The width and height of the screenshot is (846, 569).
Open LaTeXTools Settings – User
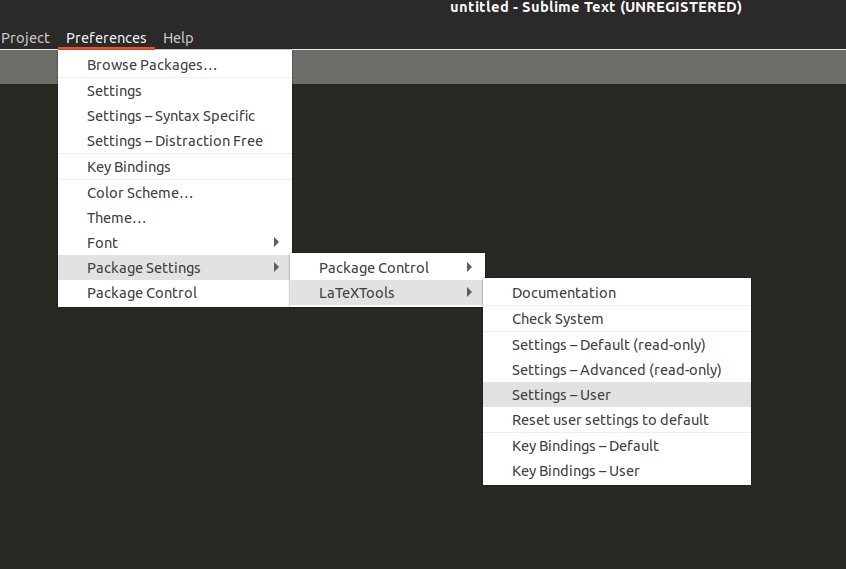(x=617, y=395)
